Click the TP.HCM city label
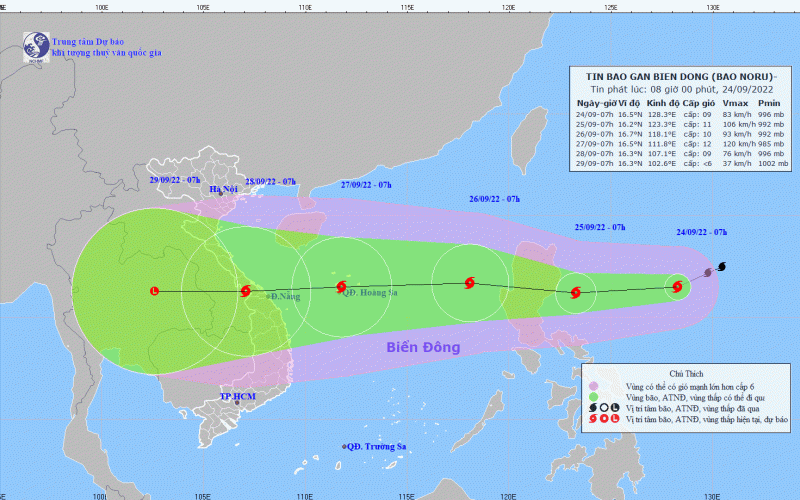This screenshot has height=500, width=800. pos(237,397)
